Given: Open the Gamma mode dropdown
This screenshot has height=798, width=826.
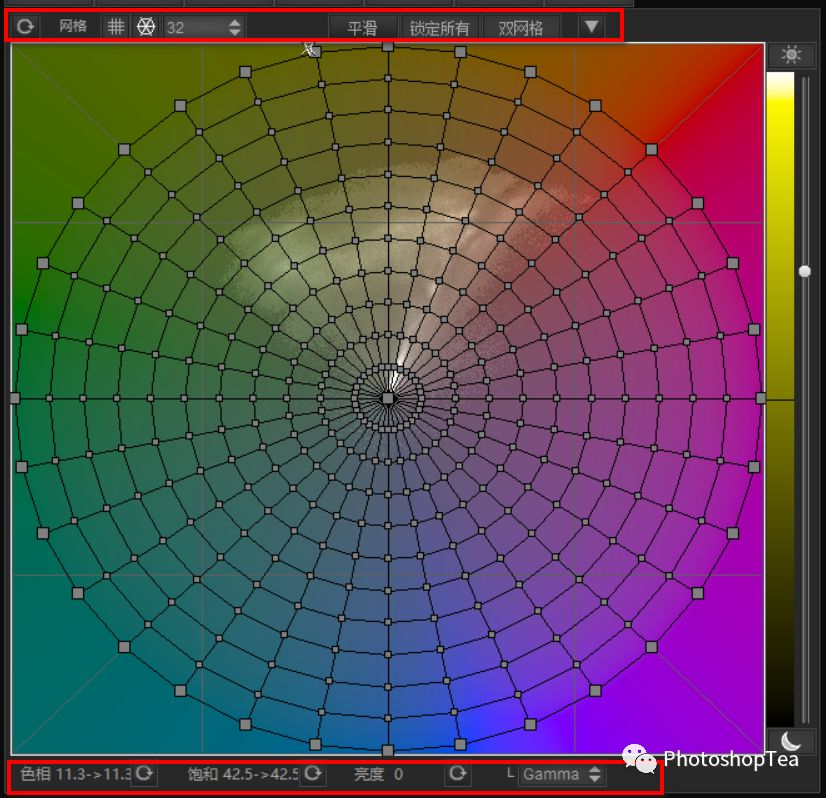Looking at the screenshot, I should tap(553, 774).
